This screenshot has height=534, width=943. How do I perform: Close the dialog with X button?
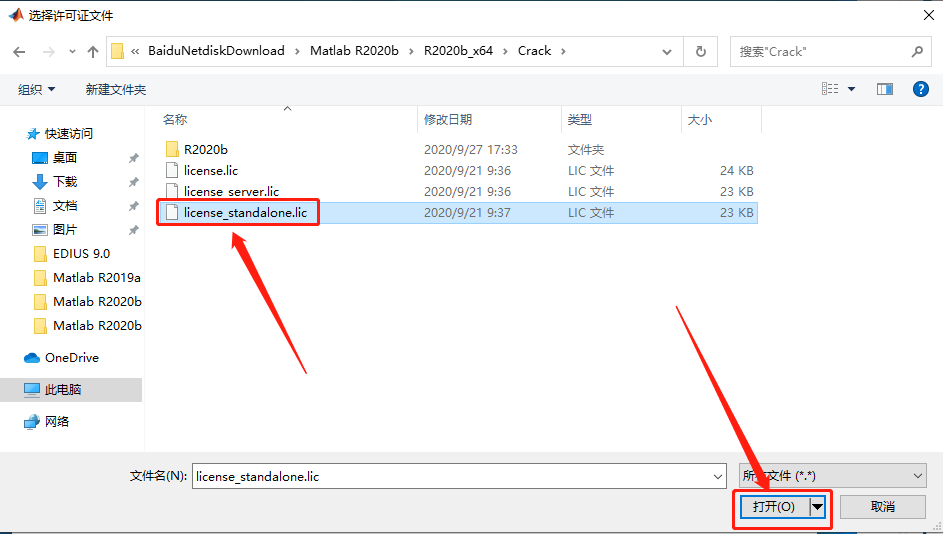pyautogui.click(x=929, y=15)
